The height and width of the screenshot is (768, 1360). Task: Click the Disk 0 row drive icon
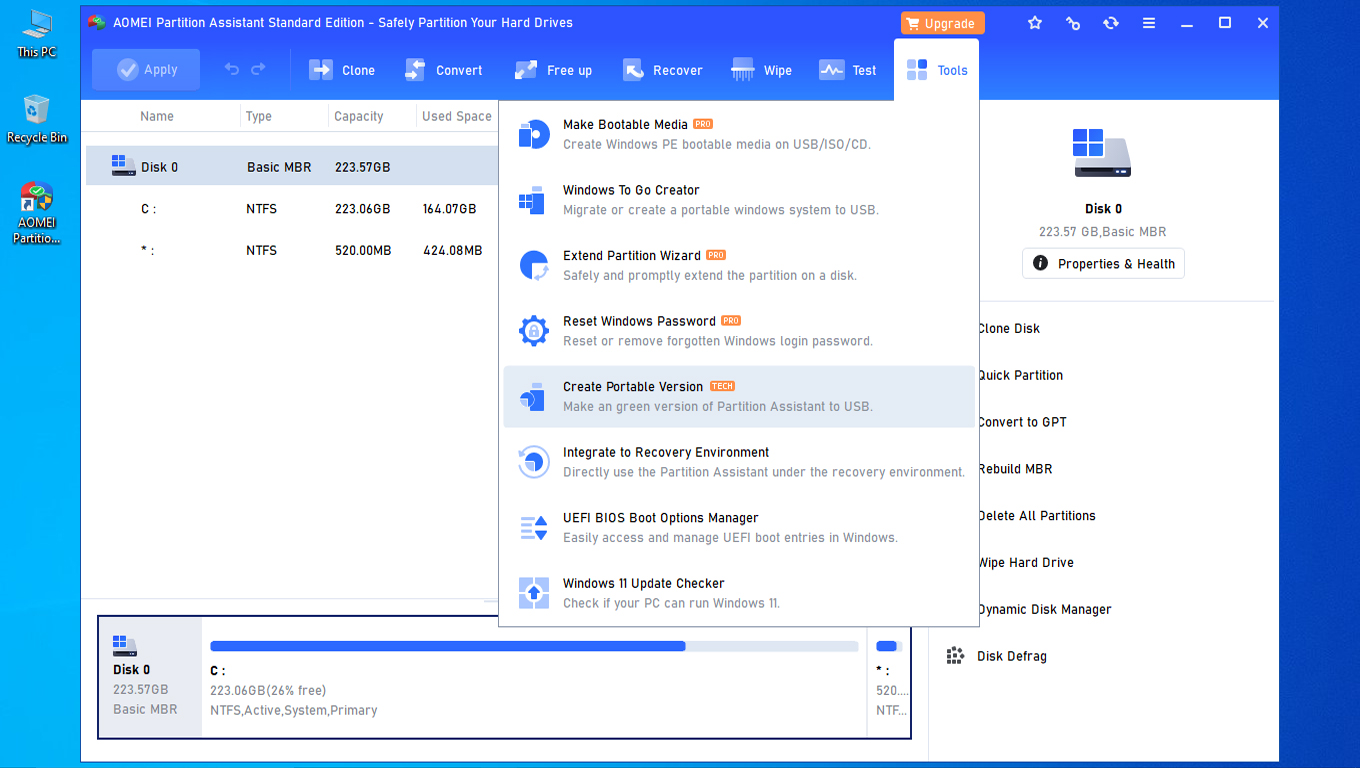123,166
